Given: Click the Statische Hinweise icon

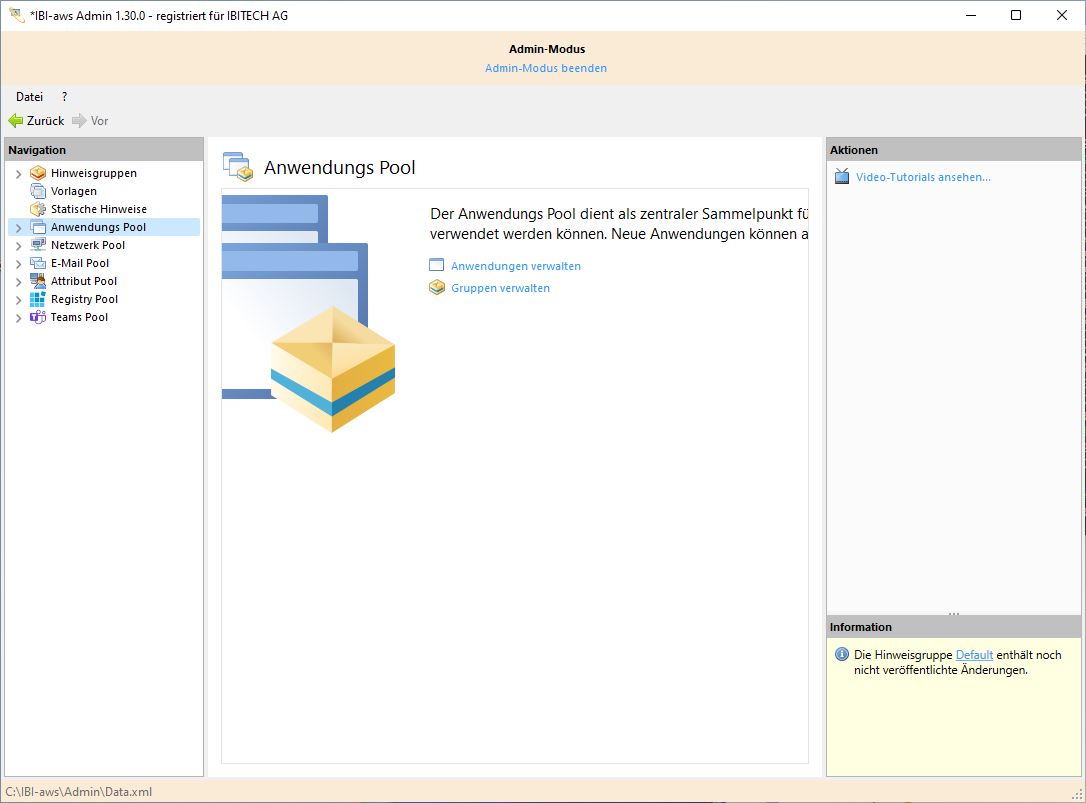Looking at the screenshot, I should point(38,209).
